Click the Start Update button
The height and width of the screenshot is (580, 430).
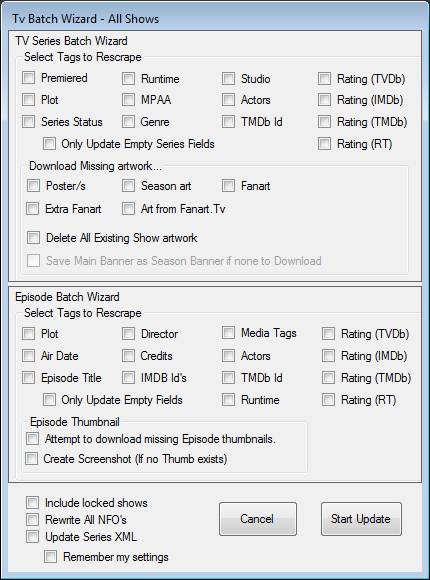[361, 519]
